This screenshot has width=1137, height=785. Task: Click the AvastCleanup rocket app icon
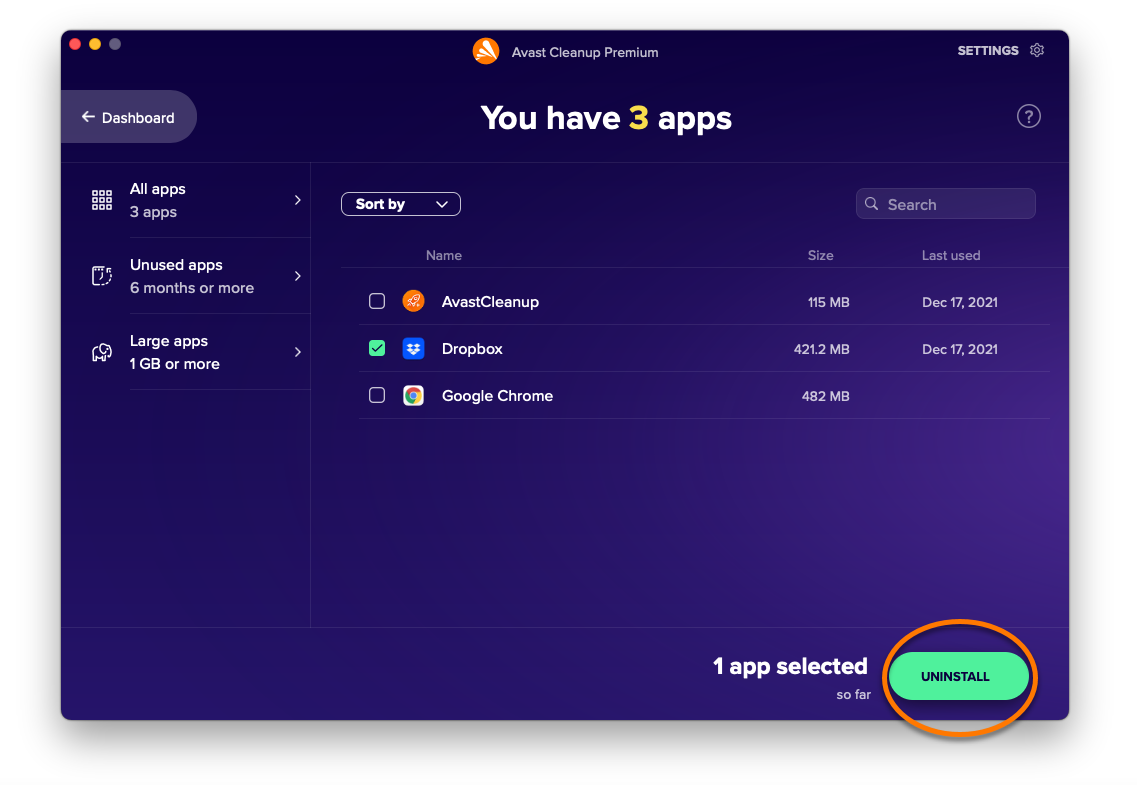click(x=413, y=301)
